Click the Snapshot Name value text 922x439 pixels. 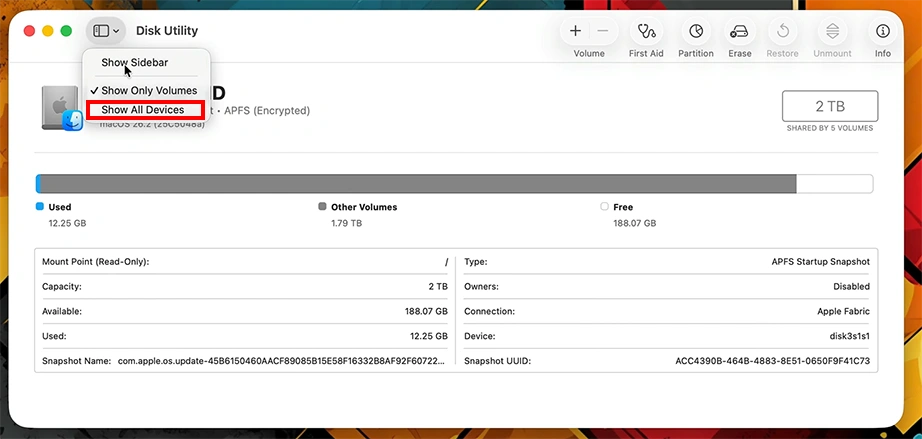(282, 361)
